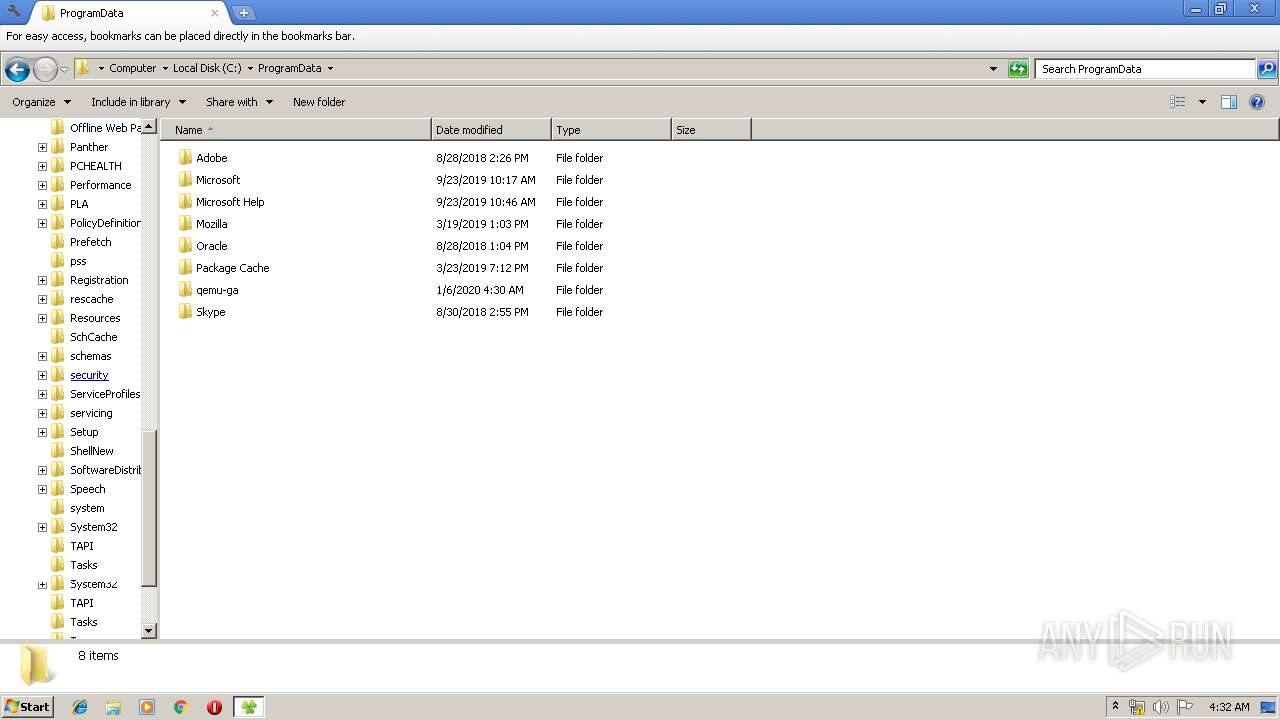Open the address bar previous locations dropdown

[993, 69]
